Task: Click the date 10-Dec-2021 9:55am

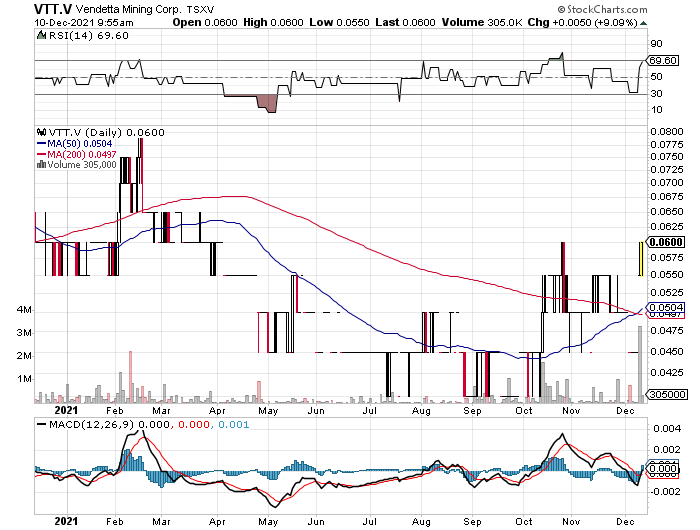Action: (84, 22)
